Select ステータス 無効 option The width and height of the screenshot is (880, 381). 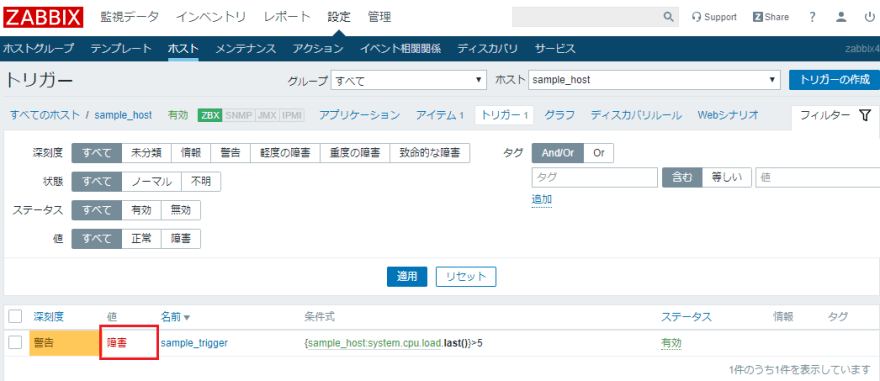[x=181, y=210]
